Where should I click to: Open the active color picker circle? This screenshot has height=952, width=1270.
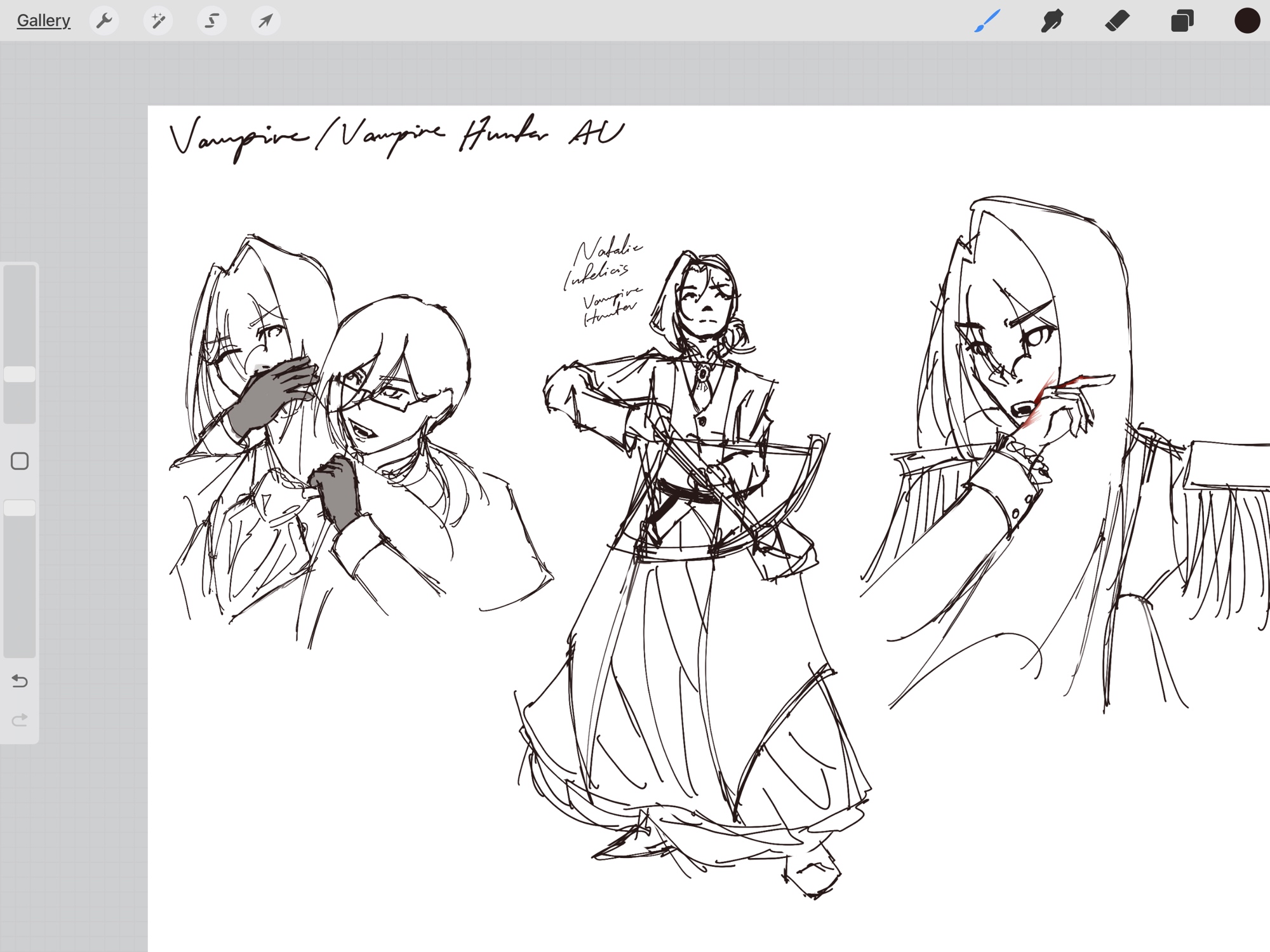[1247, 21]
